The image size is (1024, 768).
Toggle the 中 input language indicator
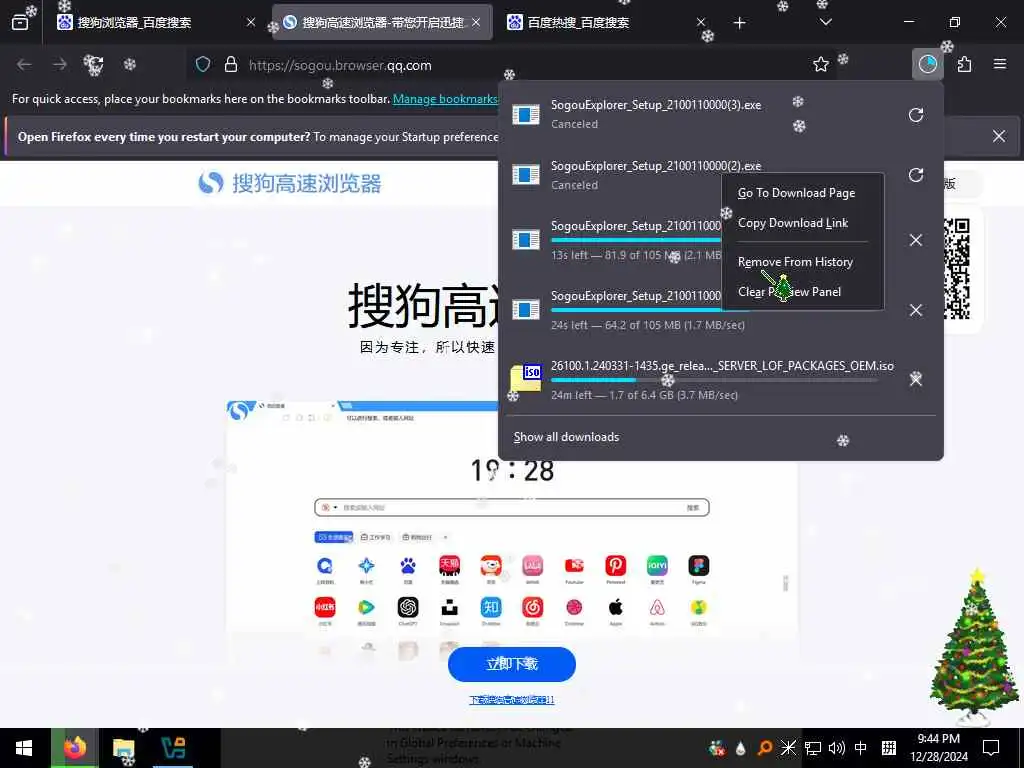(x=861, y=748)
